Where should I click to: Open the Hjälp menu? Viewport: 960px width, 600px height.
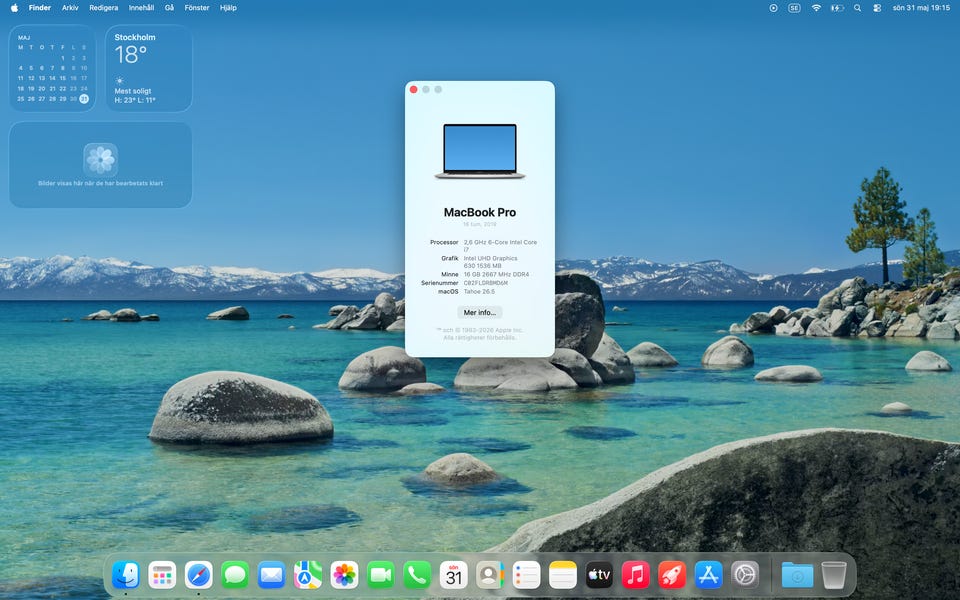click(228, 8)
